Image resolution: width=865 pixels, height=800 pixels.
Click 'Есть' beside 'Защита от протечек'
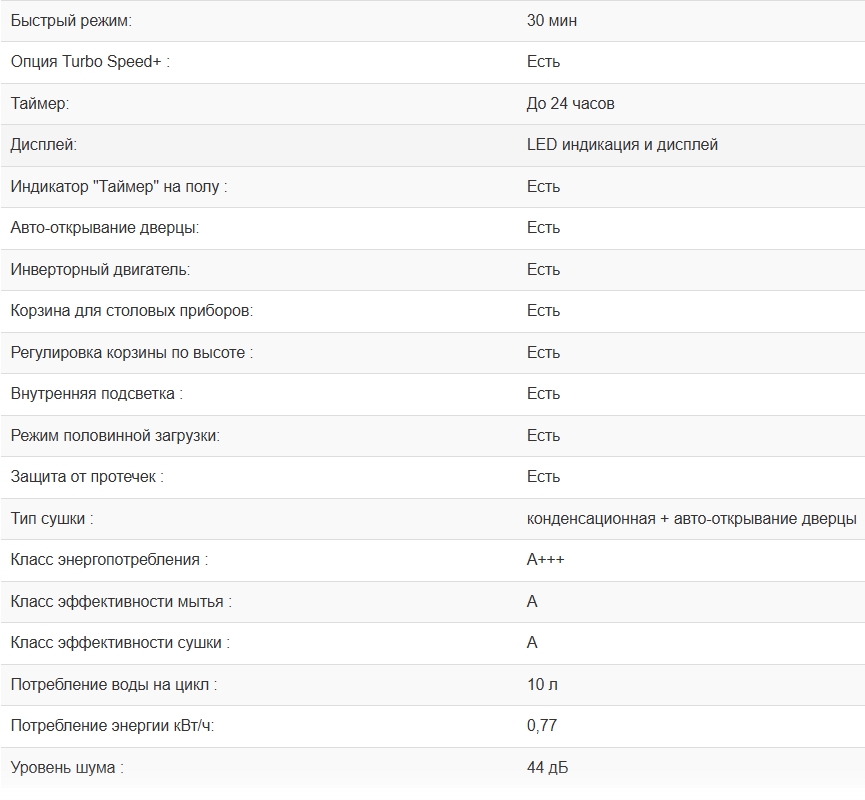[543, 477]
